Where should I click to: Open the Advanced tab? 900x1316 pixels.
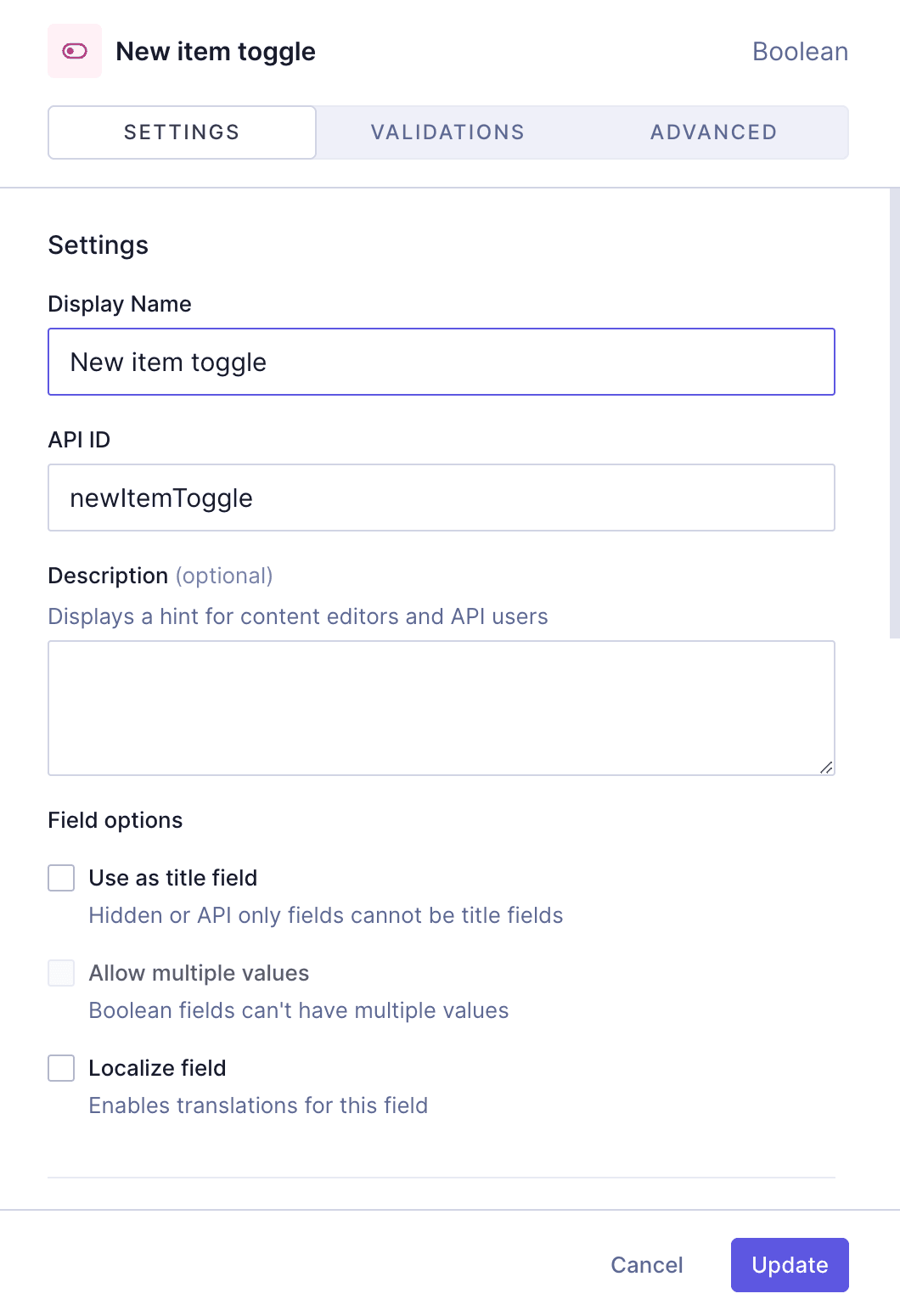(x=713, y=132)
